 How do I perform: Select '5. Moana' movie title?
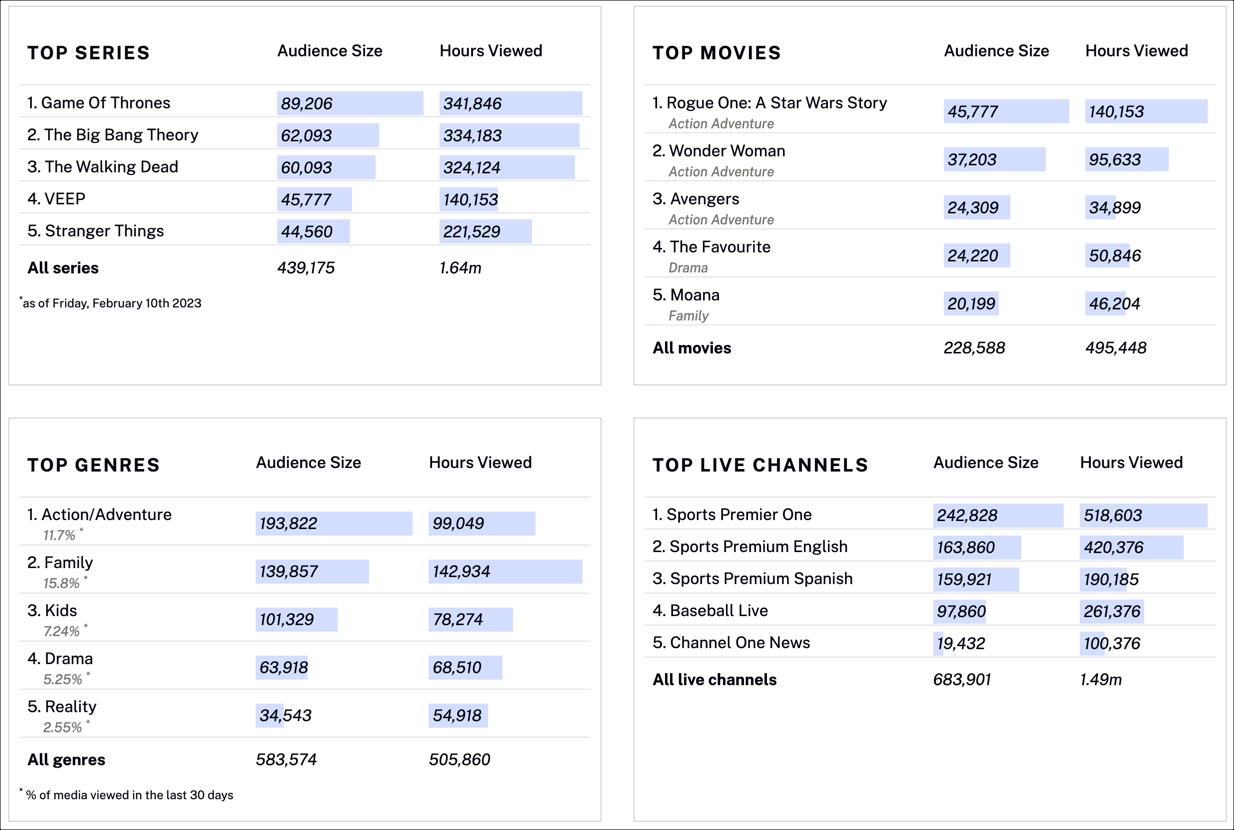(686, 295)
